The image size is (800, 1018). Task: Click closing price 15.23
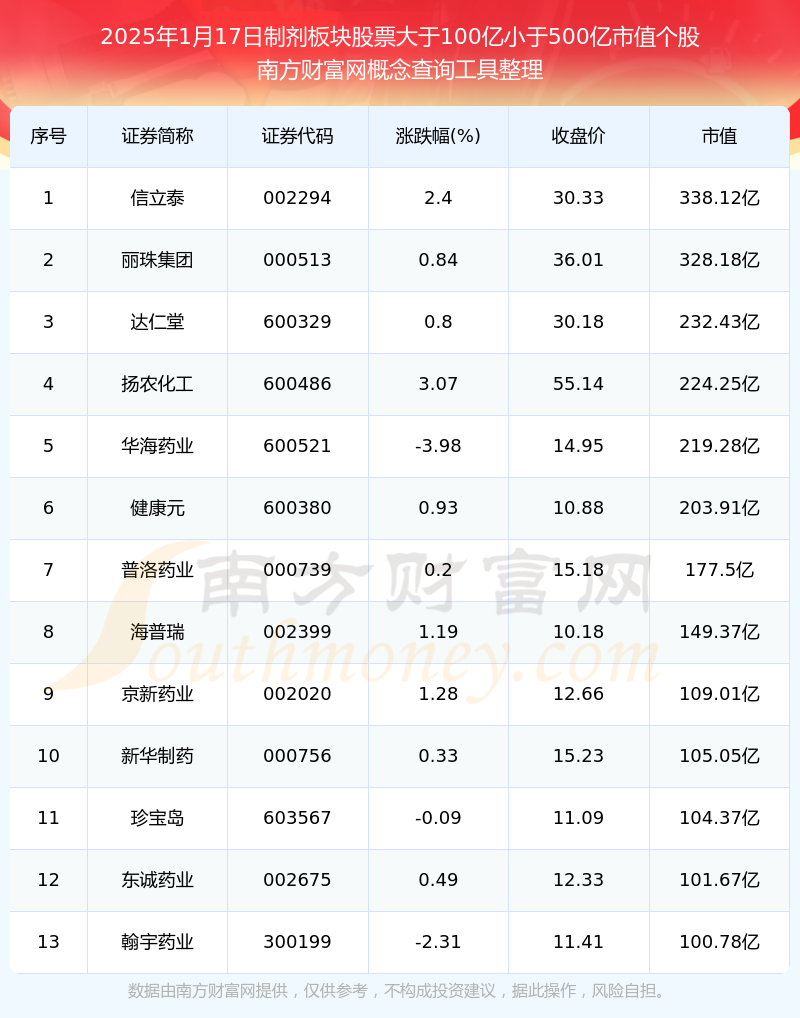pyautogui.click(x=579, y=756)
